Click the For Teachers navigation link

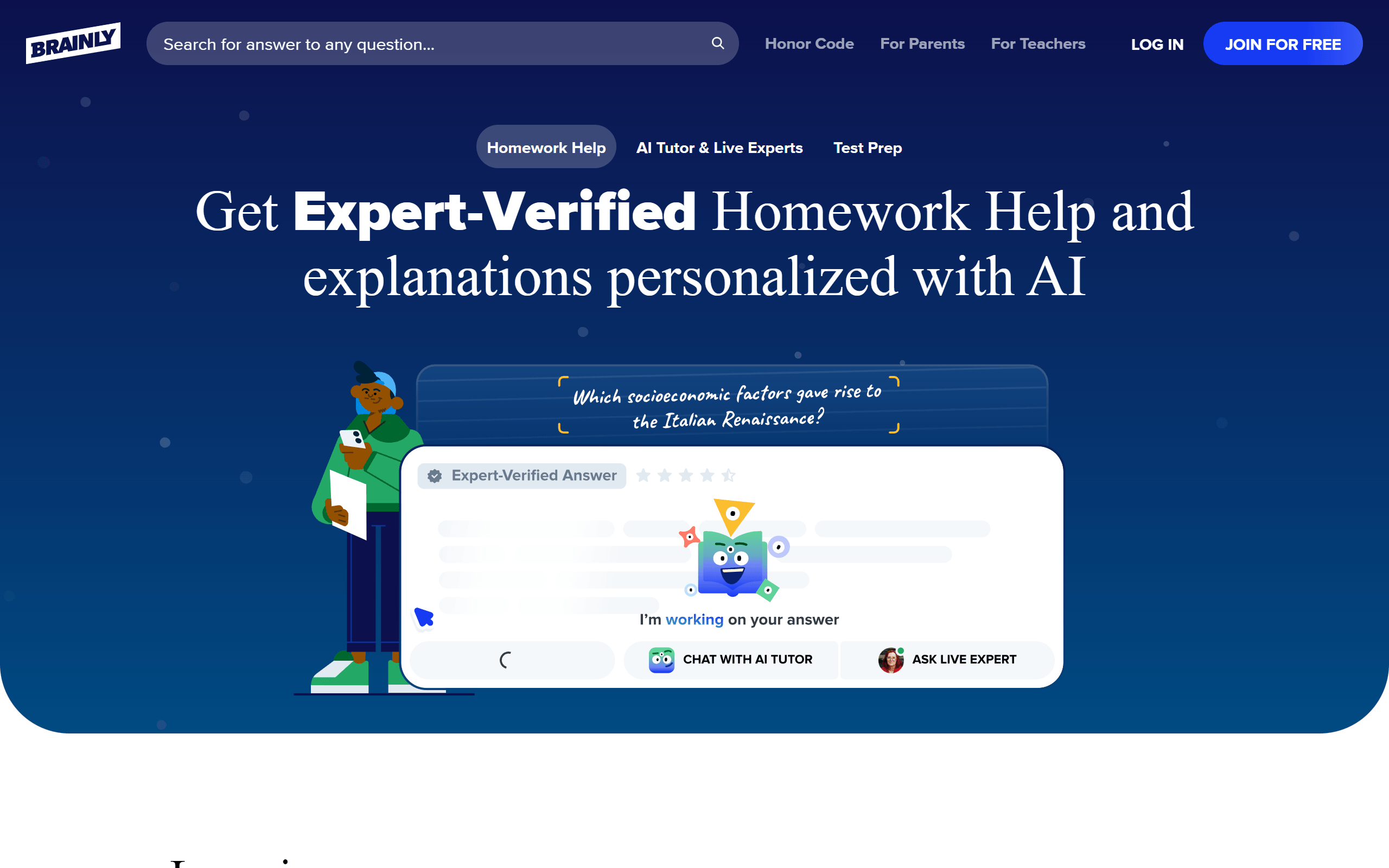click(x=1038, y=43)
